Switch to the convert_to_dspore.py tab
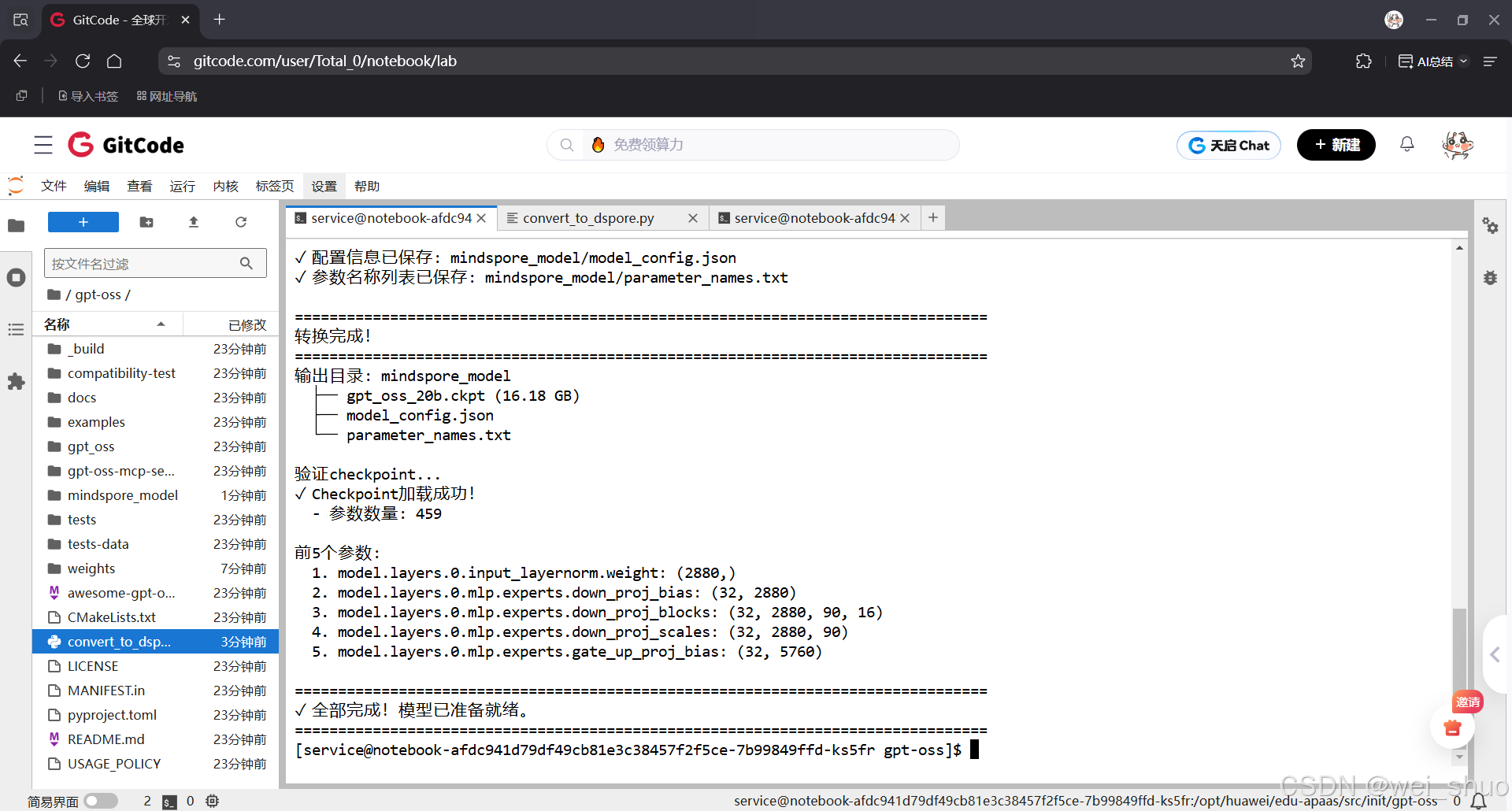 coord(589,218)
